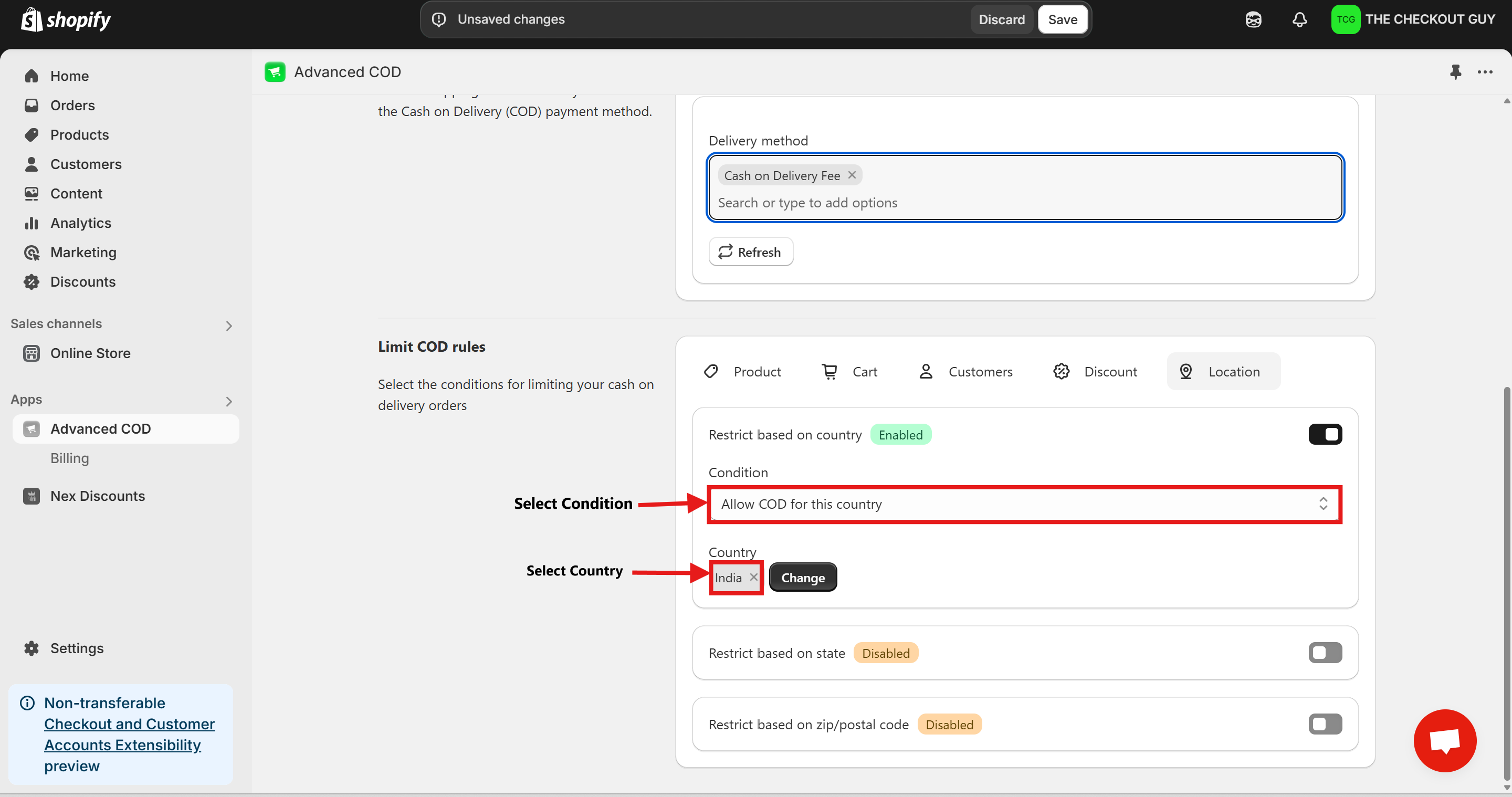This screenshot has height=797, width=1512.
Task: Save the unsaved changes
Action: tap(1062, 19)
